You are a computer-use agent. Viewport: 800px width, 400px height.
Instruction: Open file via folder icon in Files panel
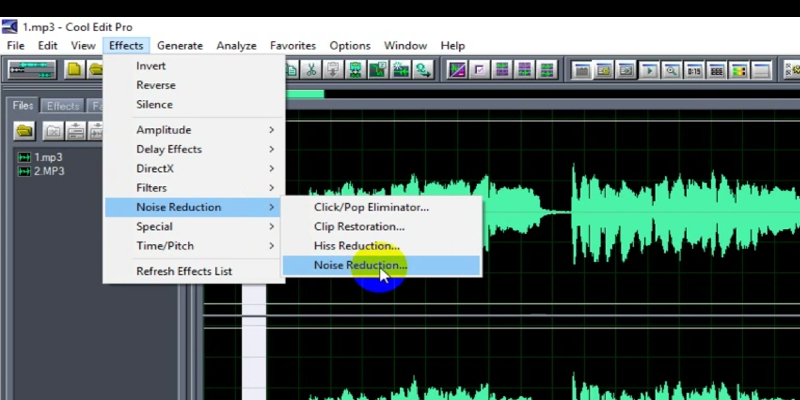click(x=25, y=131)
